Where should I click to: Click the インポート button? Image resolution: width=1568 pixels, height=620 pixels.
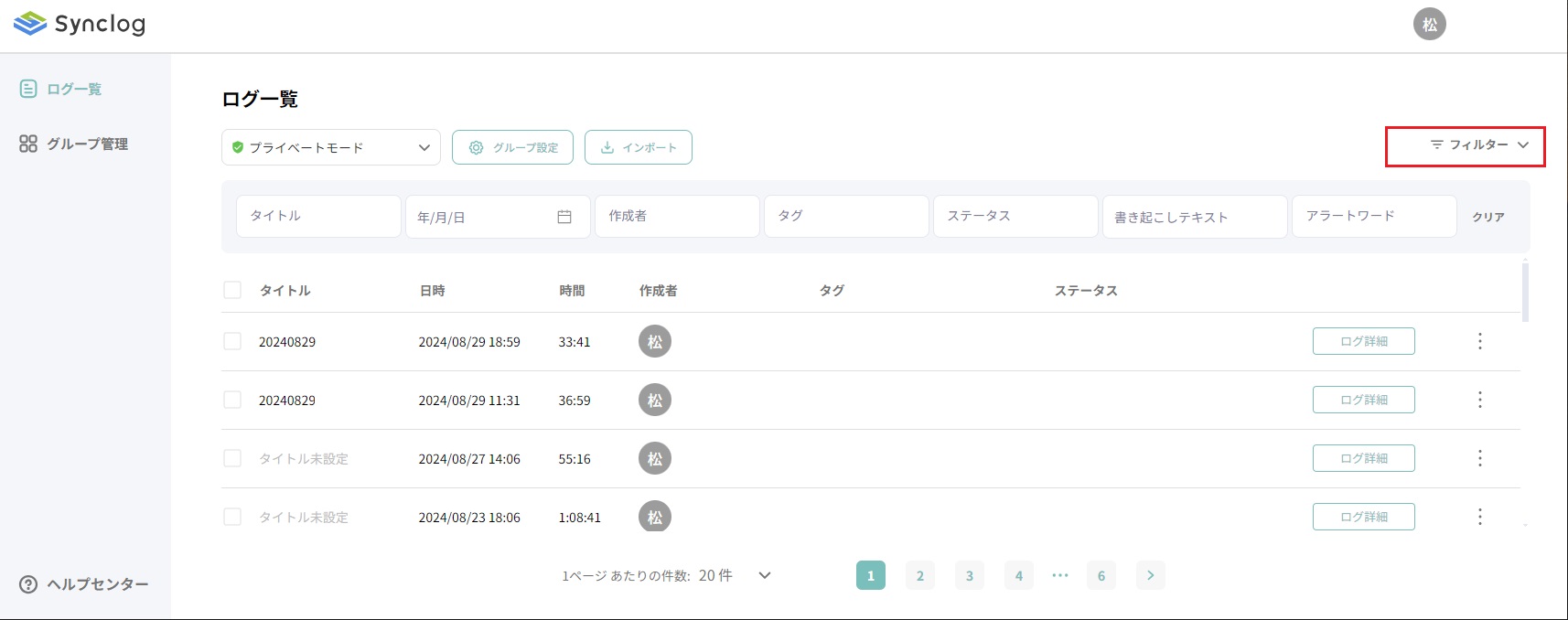[638, 147]
